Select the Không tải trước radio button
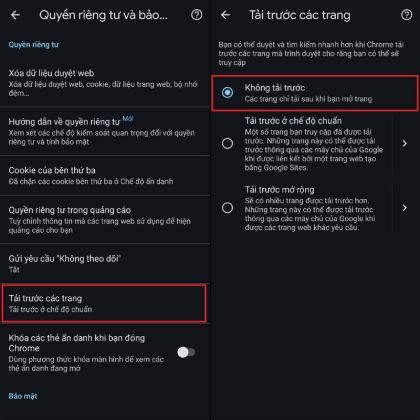420x420 pixels. pos(227,92)
